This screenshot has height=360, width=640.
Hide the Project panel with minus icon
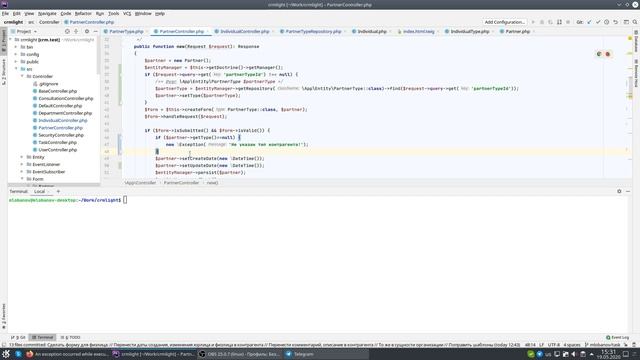click(x=96, y=31)
